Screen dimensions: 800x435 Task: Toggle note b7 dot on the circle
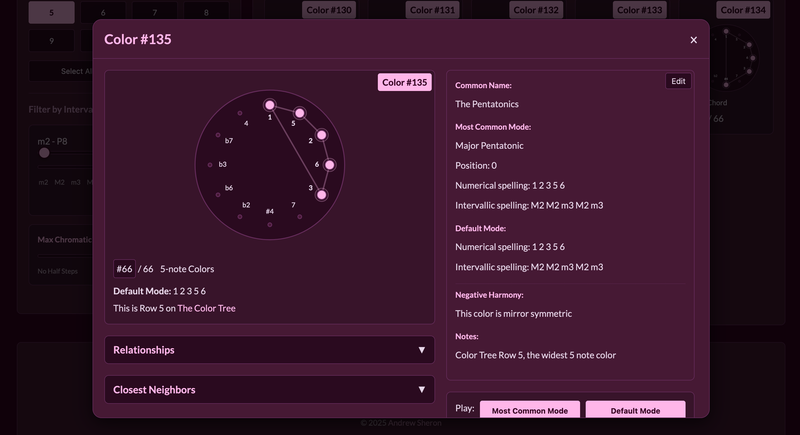click(x=218, y=135)
